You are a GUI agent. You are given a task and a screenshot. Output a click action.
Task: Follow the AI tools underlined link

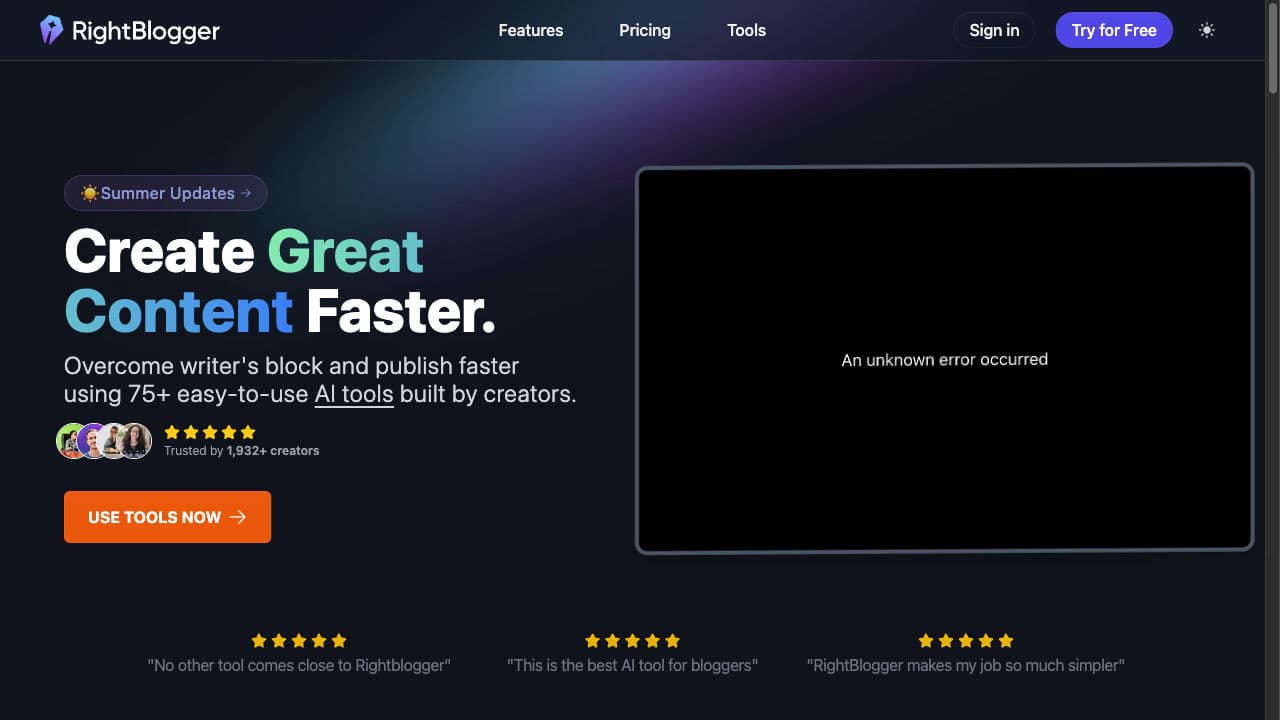(x=354, y=394)
